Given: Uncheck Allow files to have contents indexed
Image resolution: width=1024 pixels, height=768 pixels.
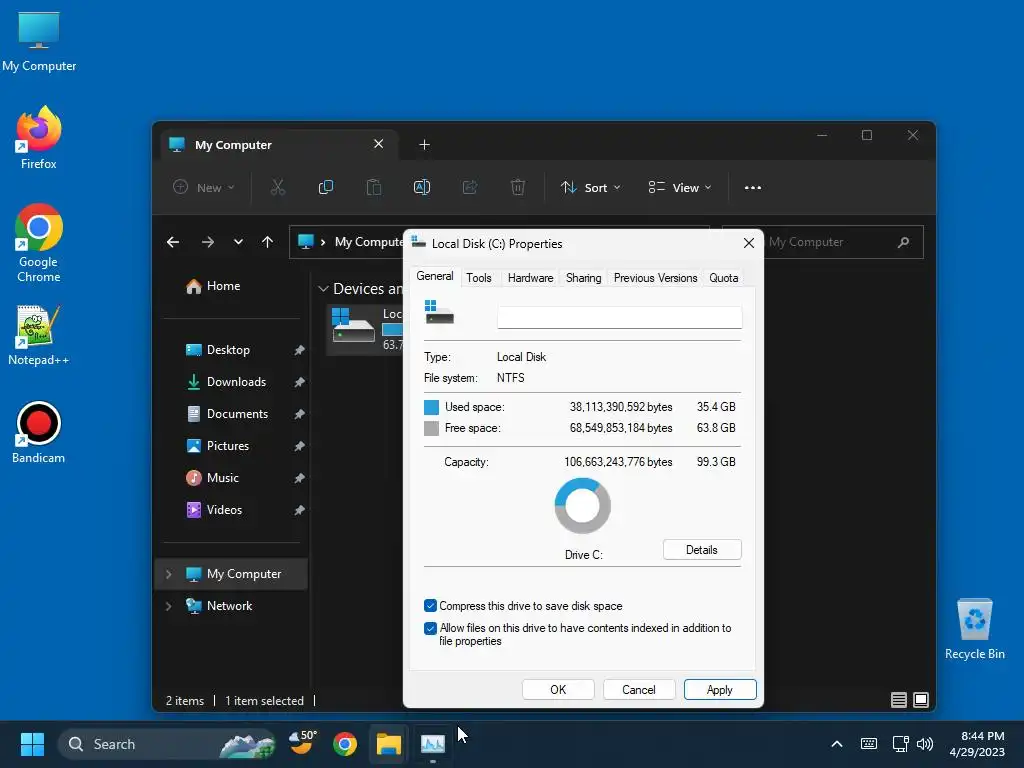Looking at the screenshot, I should click(x=430, y=628).
